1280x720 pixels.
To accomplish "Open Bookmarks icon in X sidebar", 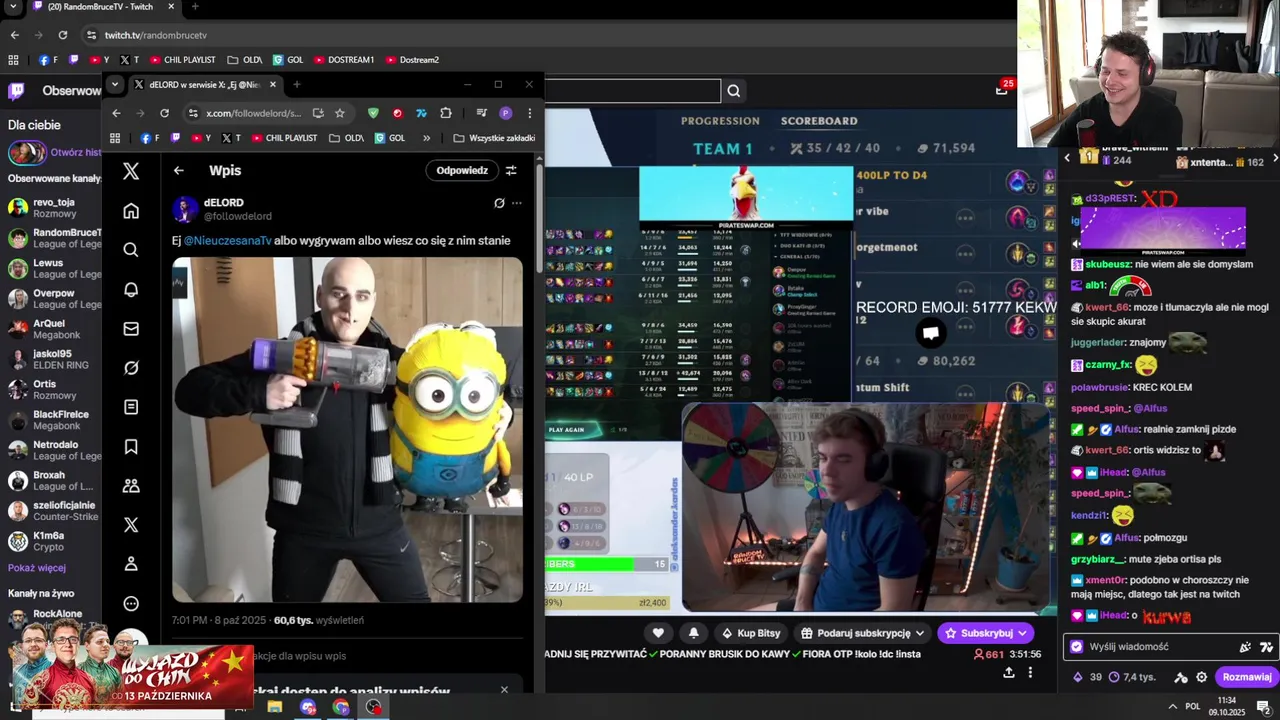I will pyautogui.click(x=131, y=446).
